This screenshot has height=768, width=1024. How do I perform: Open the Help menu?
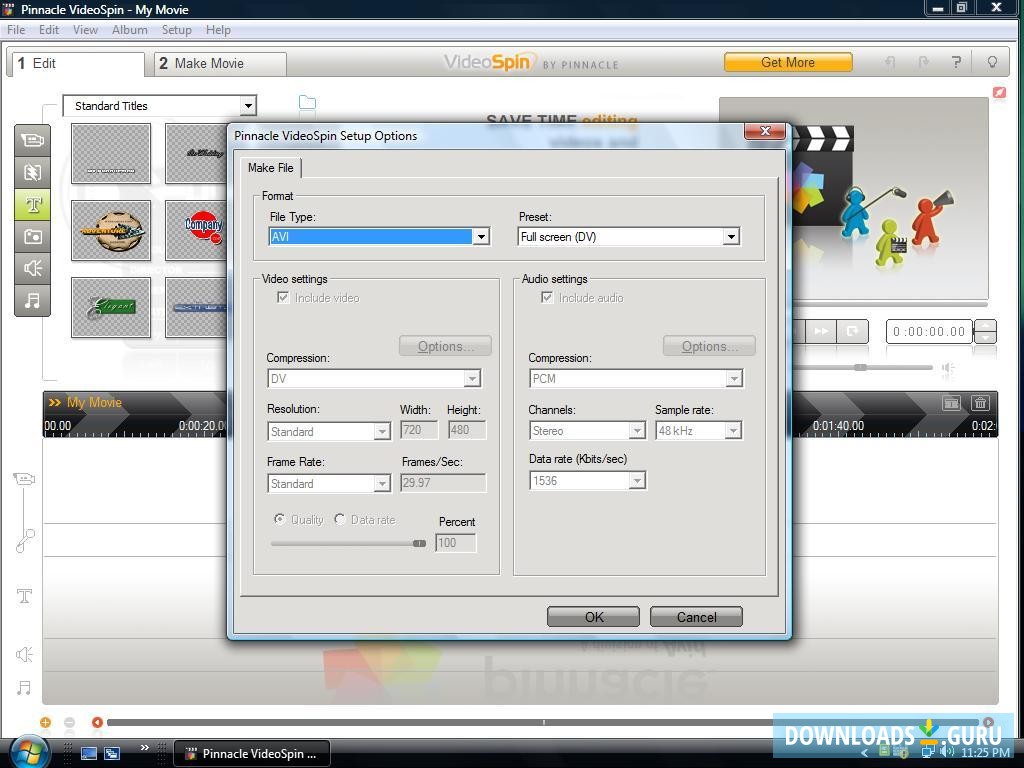pos(218,30)
